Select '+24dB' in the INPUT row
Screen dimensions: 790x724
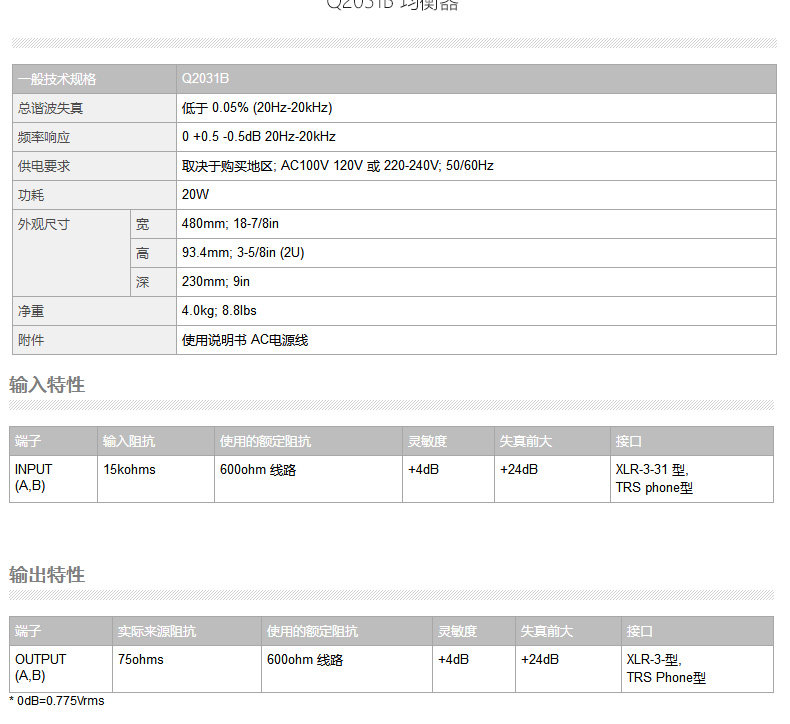point(519,470)
